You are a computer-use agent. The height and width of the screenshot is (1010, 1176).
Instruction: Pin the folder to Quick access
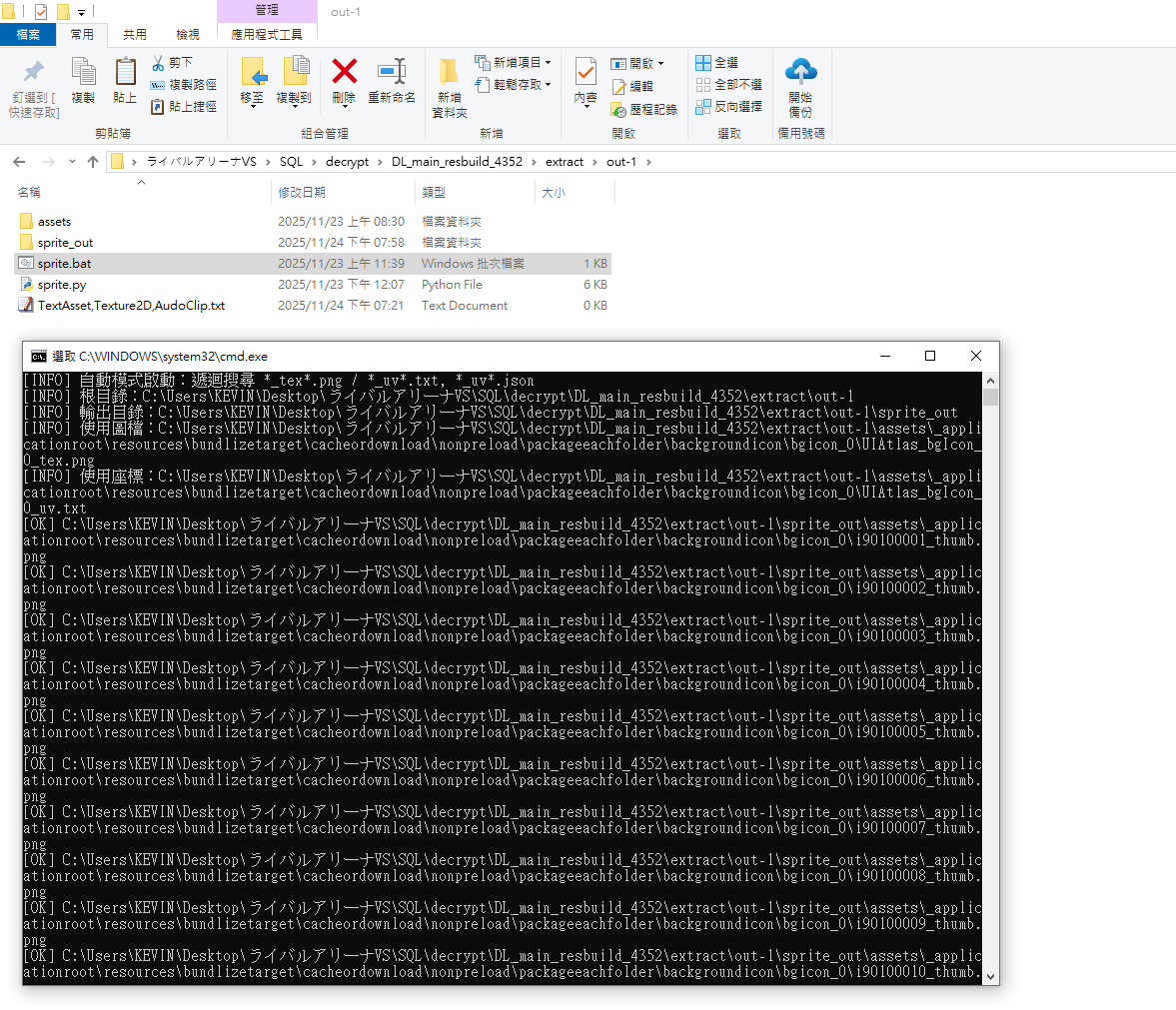click(34, 88)
